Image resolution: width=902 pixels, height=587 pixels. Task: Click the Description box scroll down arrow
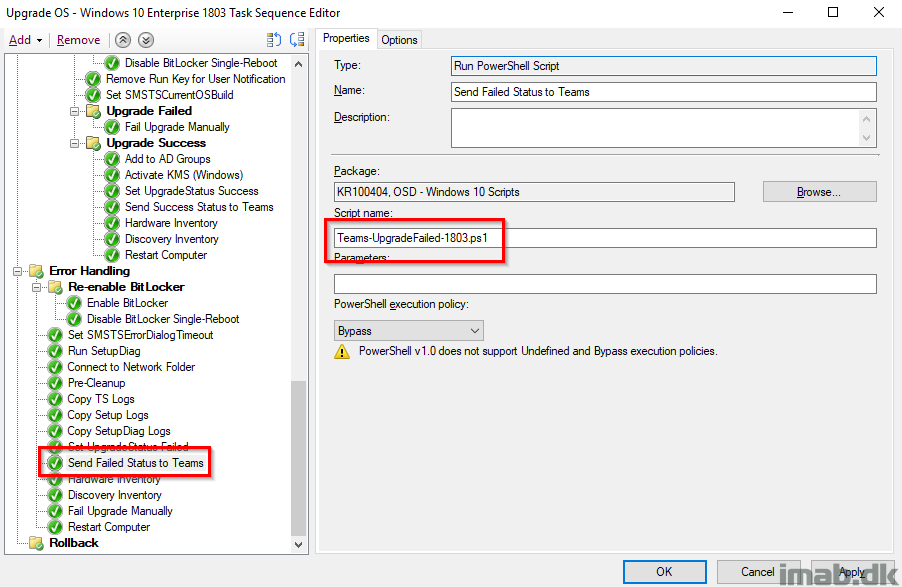[867, 138]
